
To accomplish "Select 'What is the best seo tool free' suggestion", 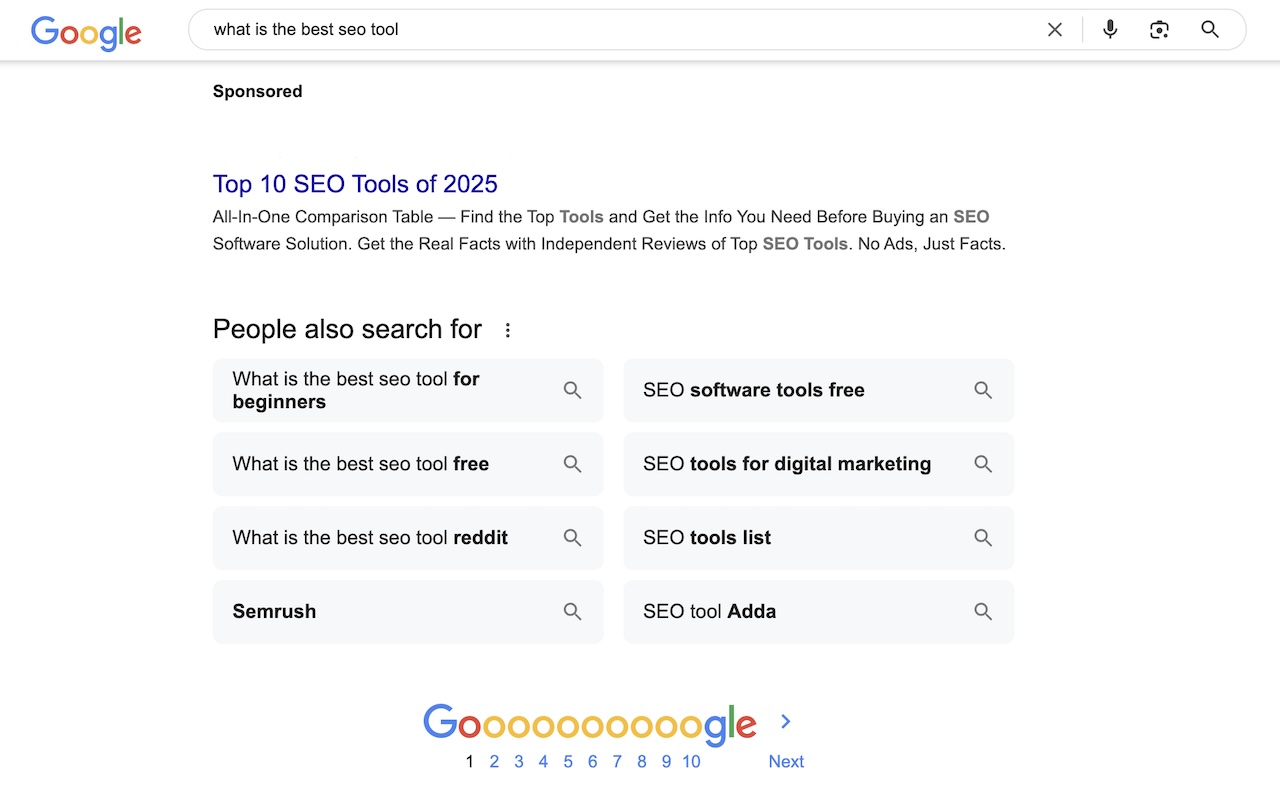I will click(x=360, y=464).
